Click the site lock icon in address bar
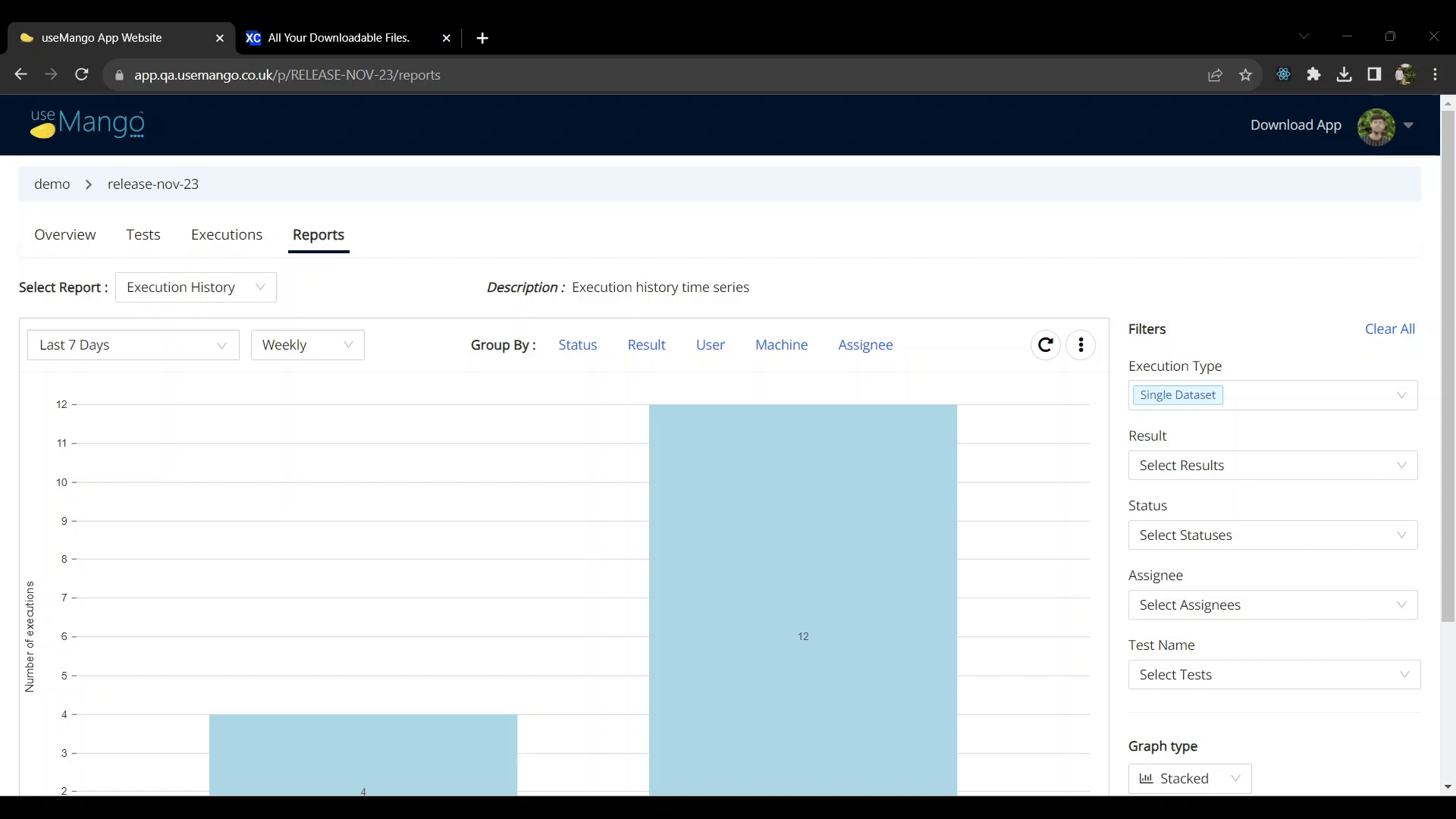Image resolution: width=1456 pixels, height=819 pixels. [119, 75]
